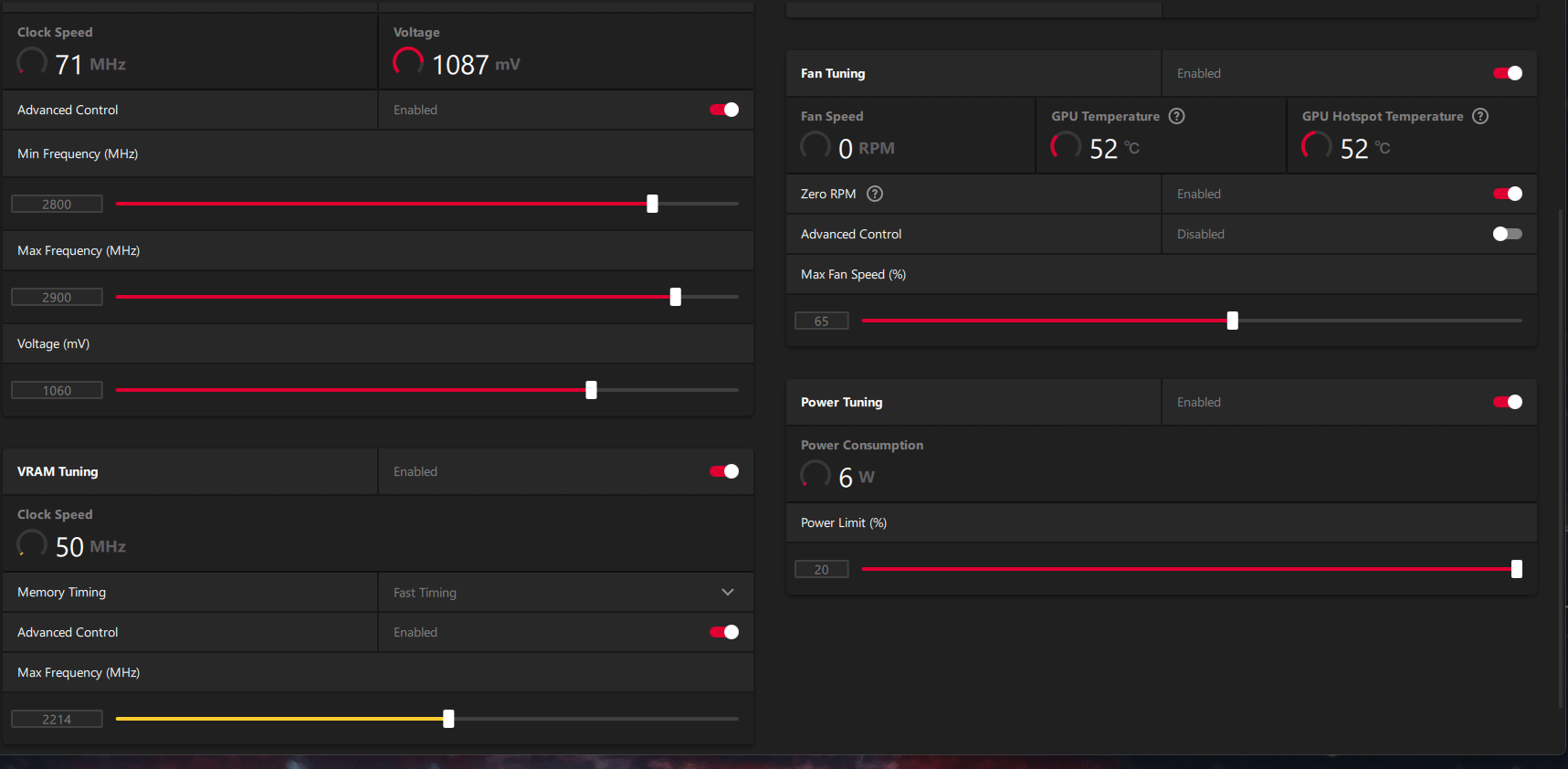Open GPU Hotspot Temperature help icon
Image resolution: width=1568 pixels, height=769 pixels.
[1480, 116]
